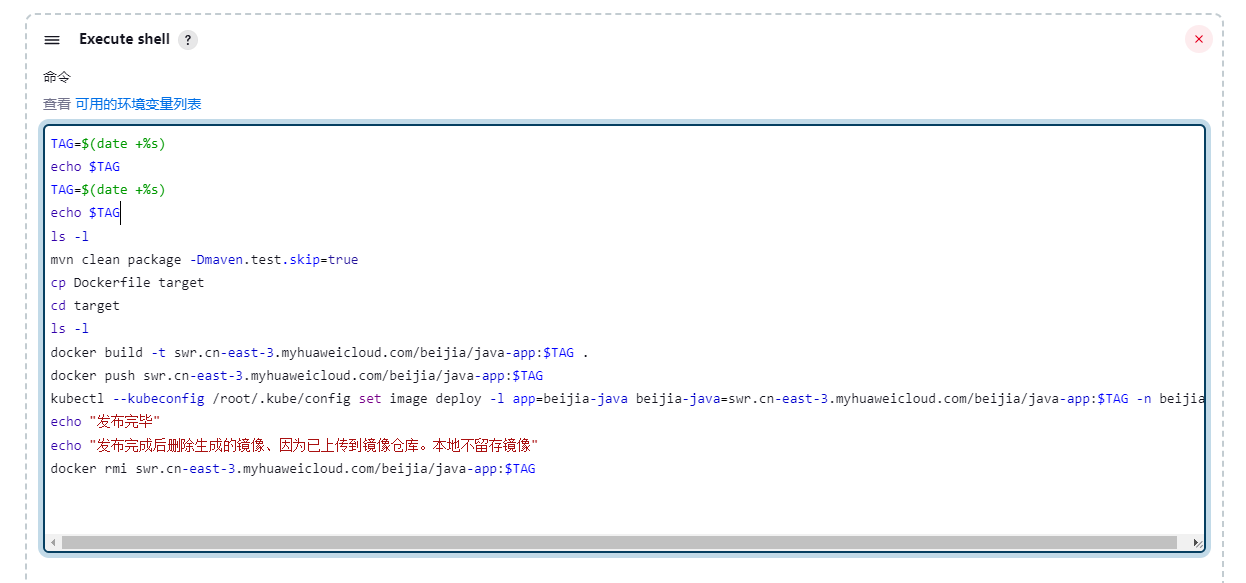Click the echo "发布完毕" line
Image resolution: width=1246 pixels, height=583 pixels.
(105, 422)
